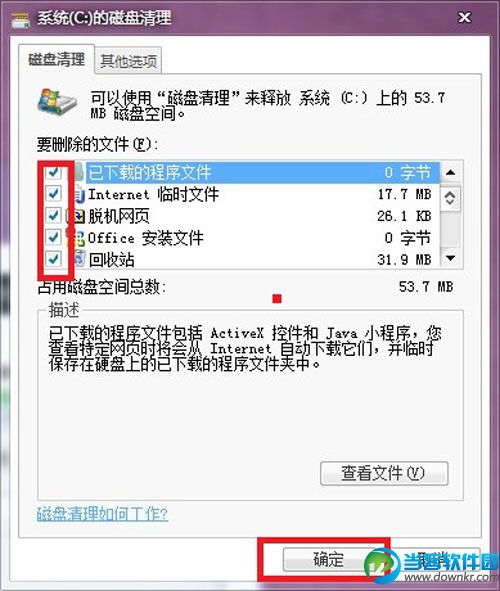The image size is (500, 591).
Task: Click the file list scrollbar thumb
Action: point(451,198)
